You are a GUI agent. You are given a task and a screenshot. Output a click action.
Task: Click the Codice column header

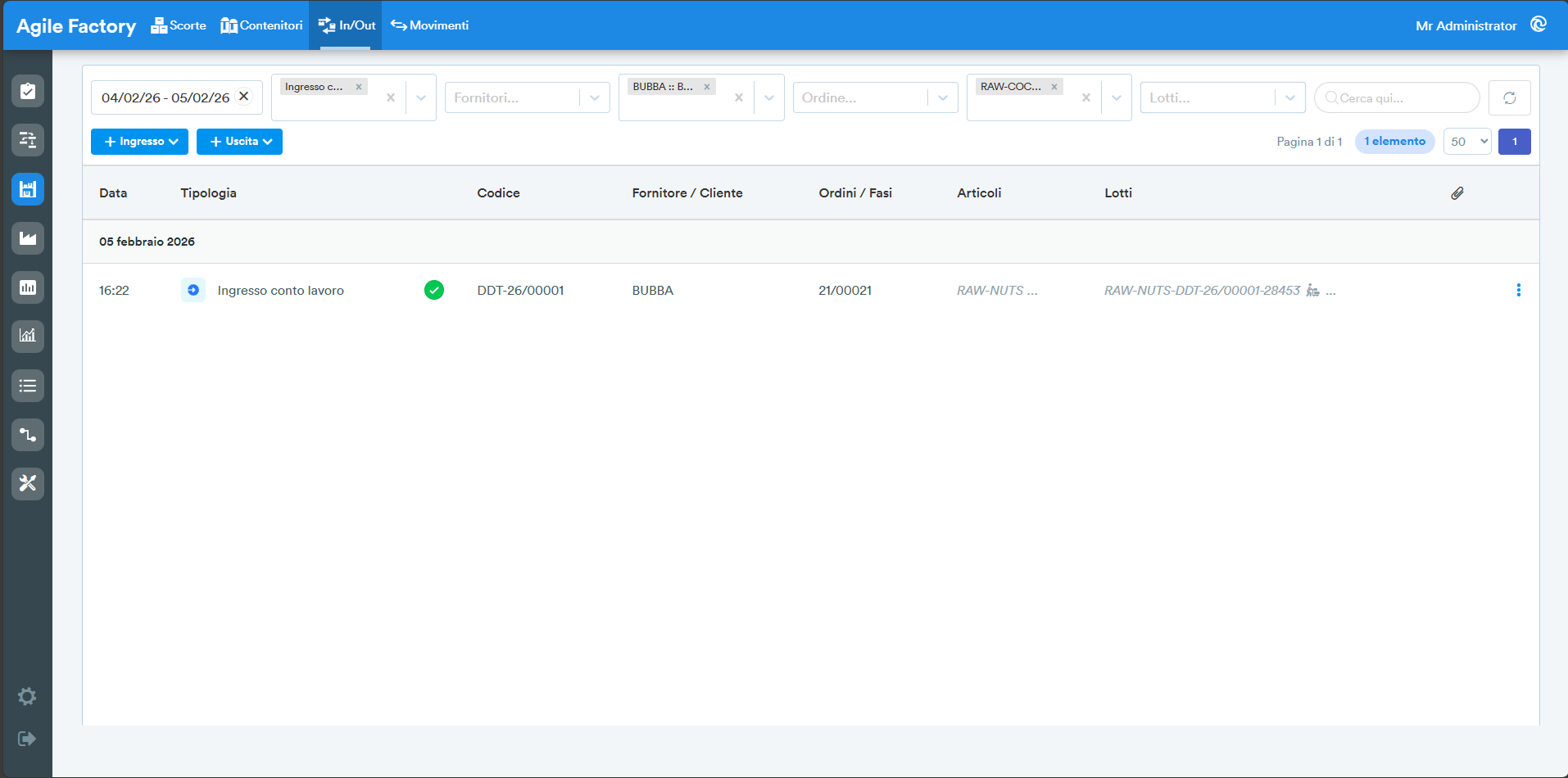pos(498,193)
